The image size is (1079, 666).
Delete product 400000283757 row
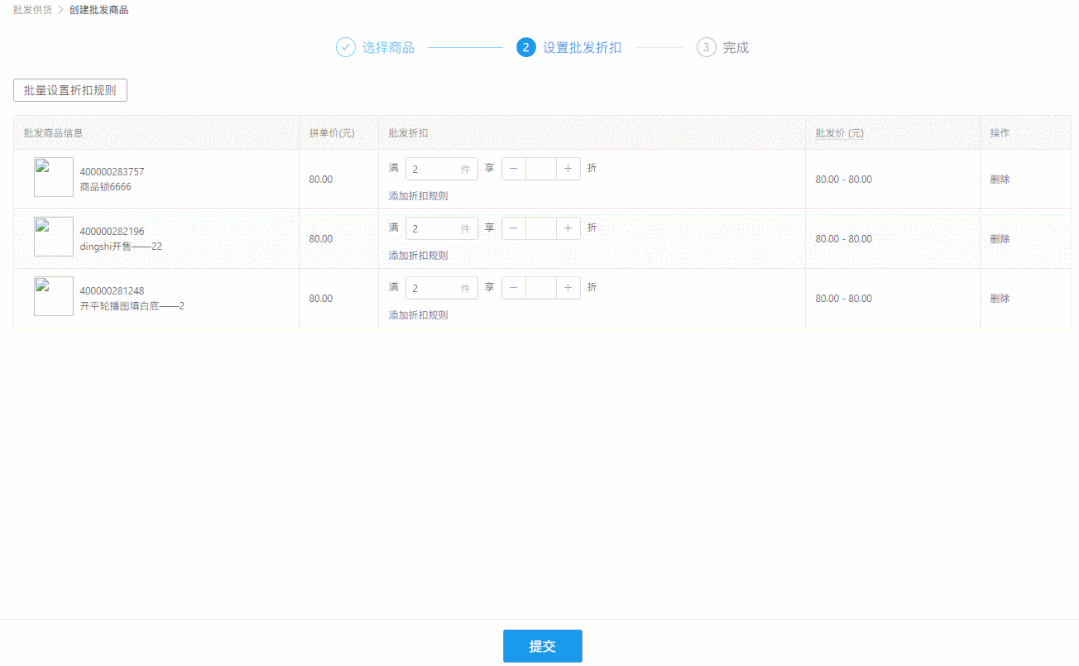point(1000,180)
